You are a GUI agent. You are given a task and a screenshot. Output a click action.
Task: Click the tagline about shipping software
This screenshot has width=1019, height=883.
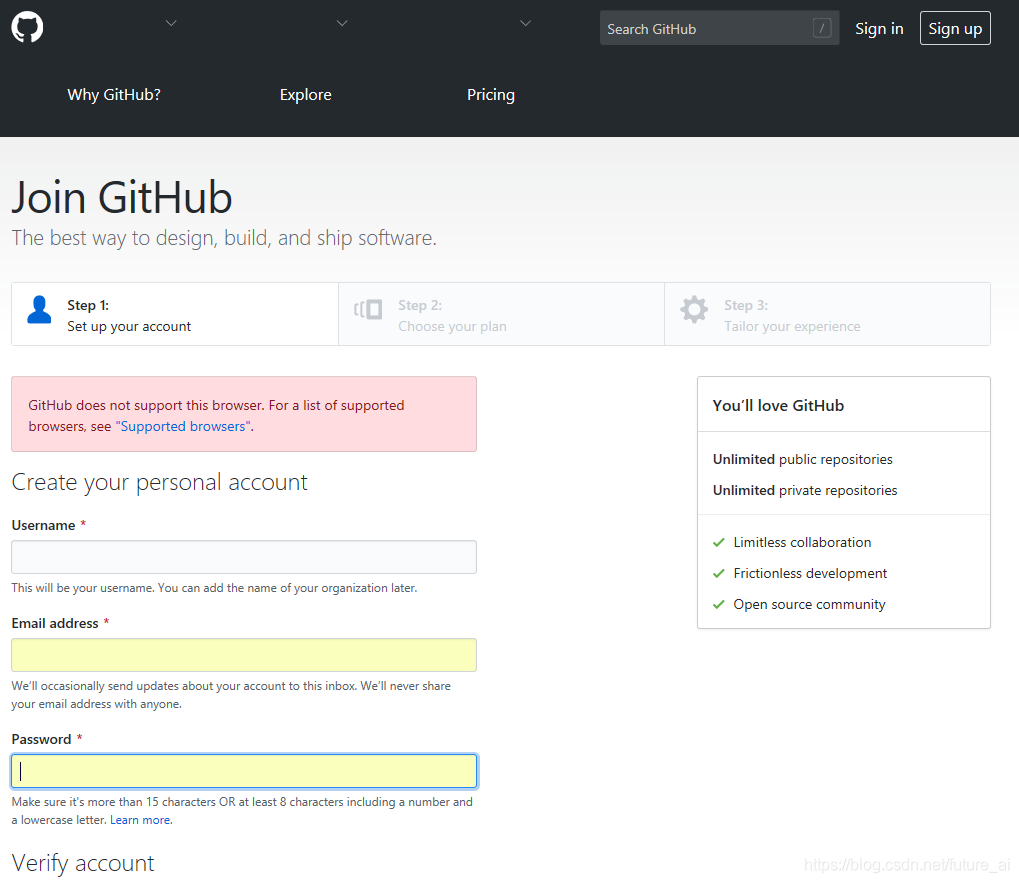224,238
